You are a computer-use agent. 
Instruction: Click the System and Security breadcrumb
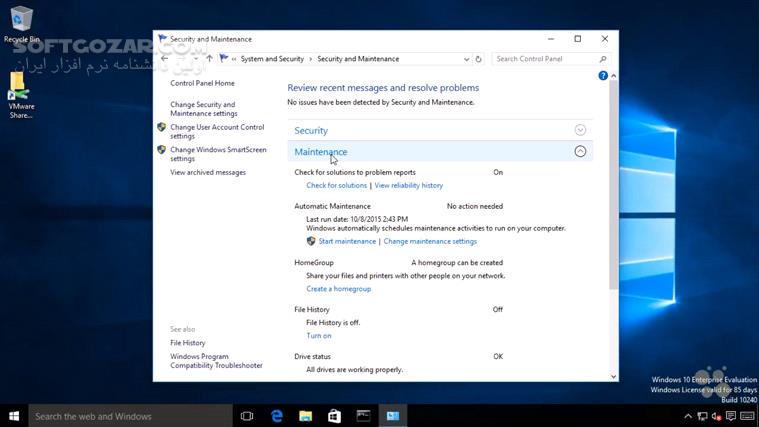click(x=272, y=59)
